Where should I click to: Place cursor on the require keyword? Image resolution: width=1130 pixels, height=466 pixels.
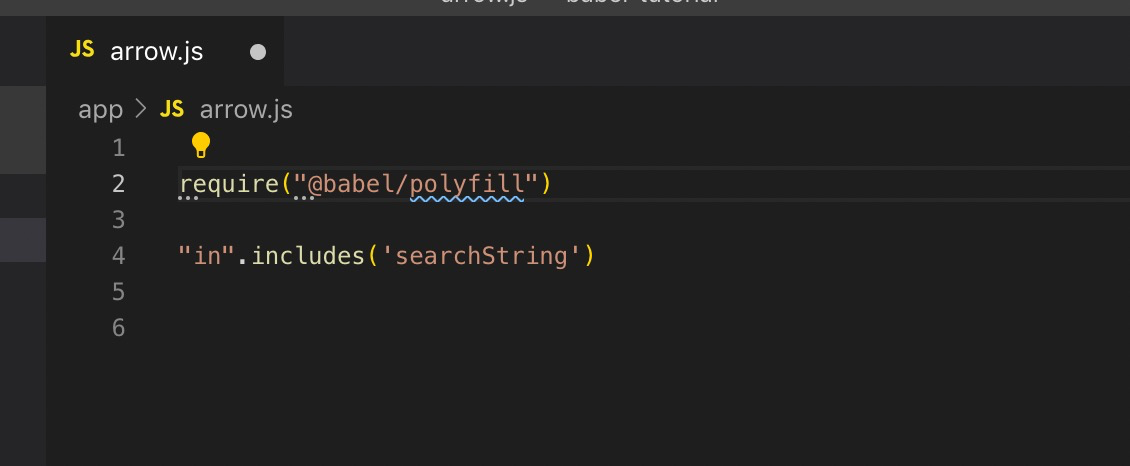[228, 184]
